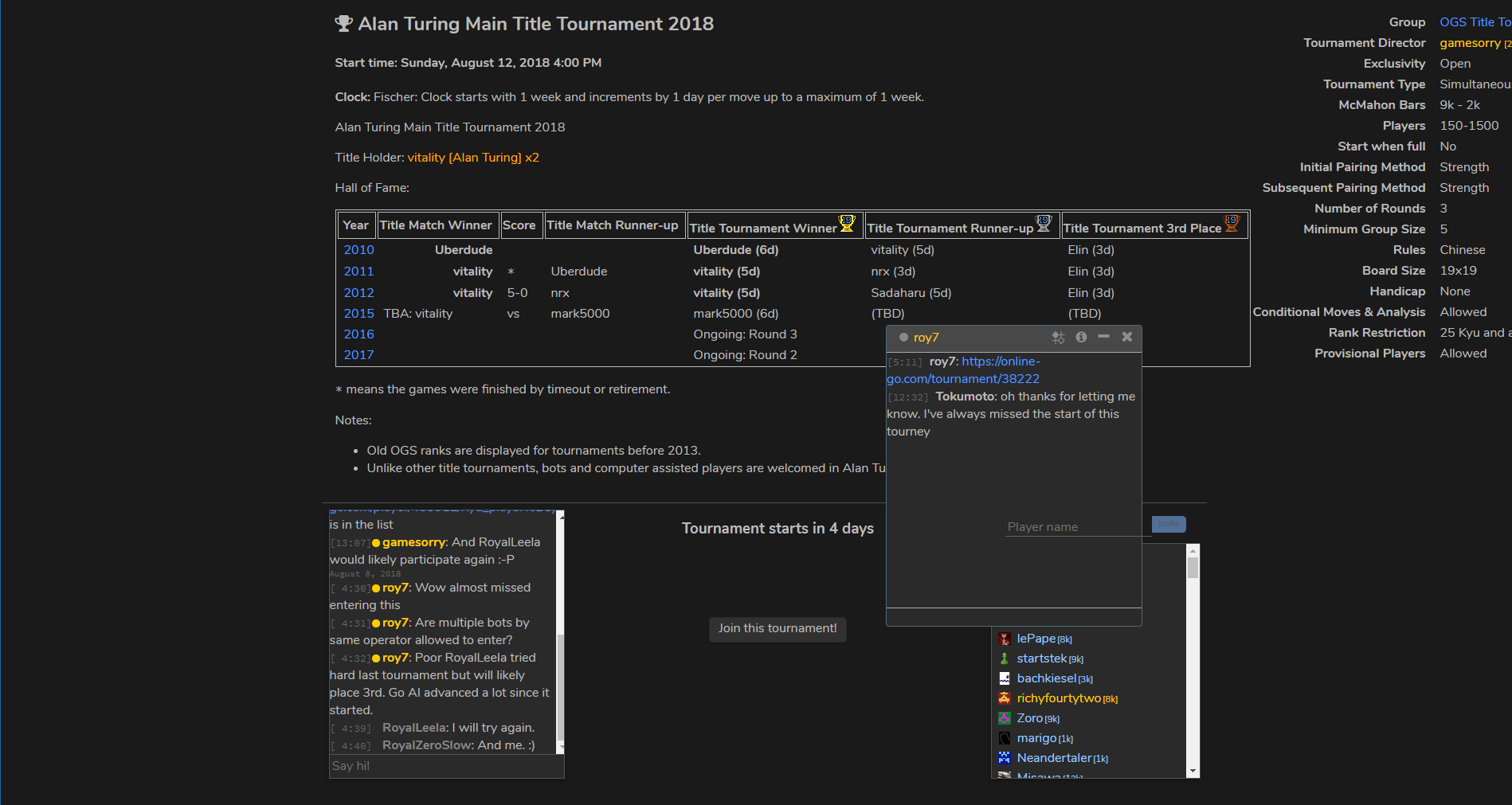
Task: Open Zoro [9k] player profile
Action: (x=1038, y=718)
